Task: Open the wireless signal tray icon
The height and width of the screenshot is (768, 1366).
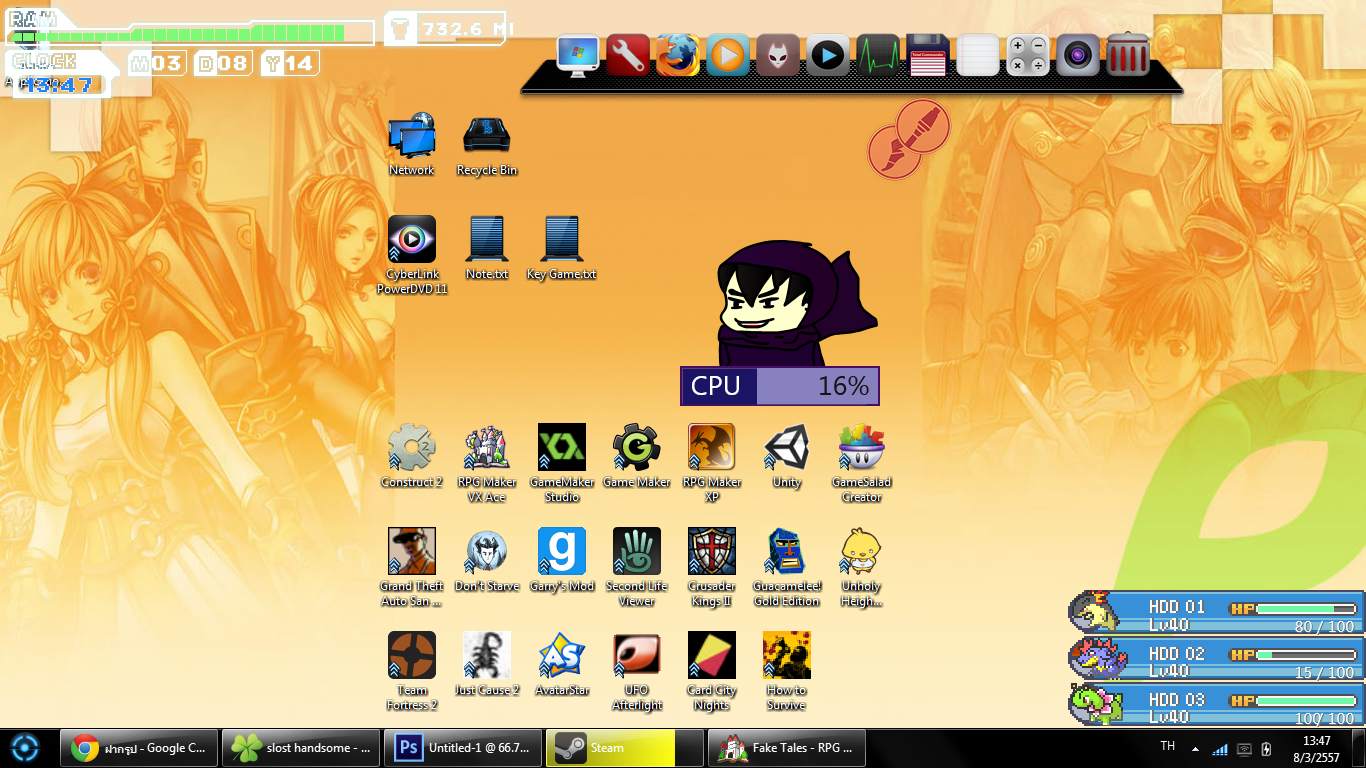Action: point(1220,749)
